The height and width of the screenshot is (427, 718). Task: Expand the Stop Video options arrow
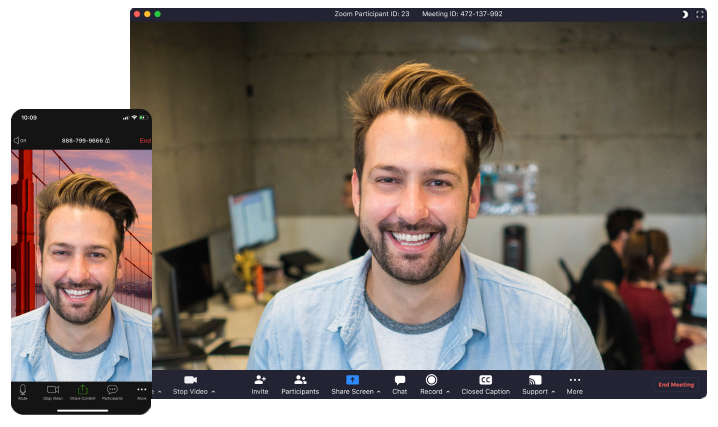tap(213, 392)
